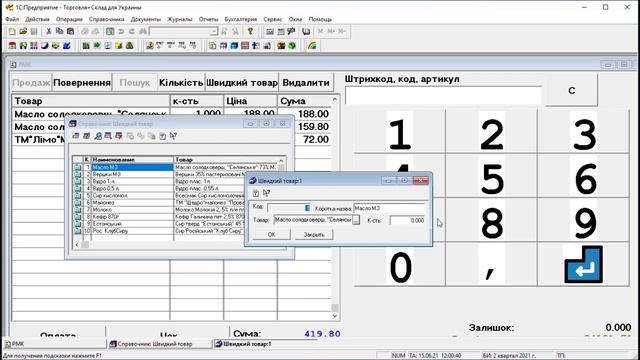Click the receipt table vertical scrollbar down arrow
640x360 pixels.
click(x=335, y=316)
